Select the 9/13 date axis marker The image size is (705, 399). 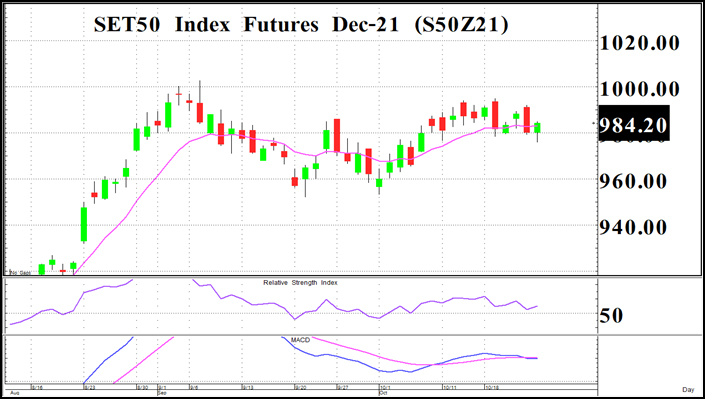(248, 387)
